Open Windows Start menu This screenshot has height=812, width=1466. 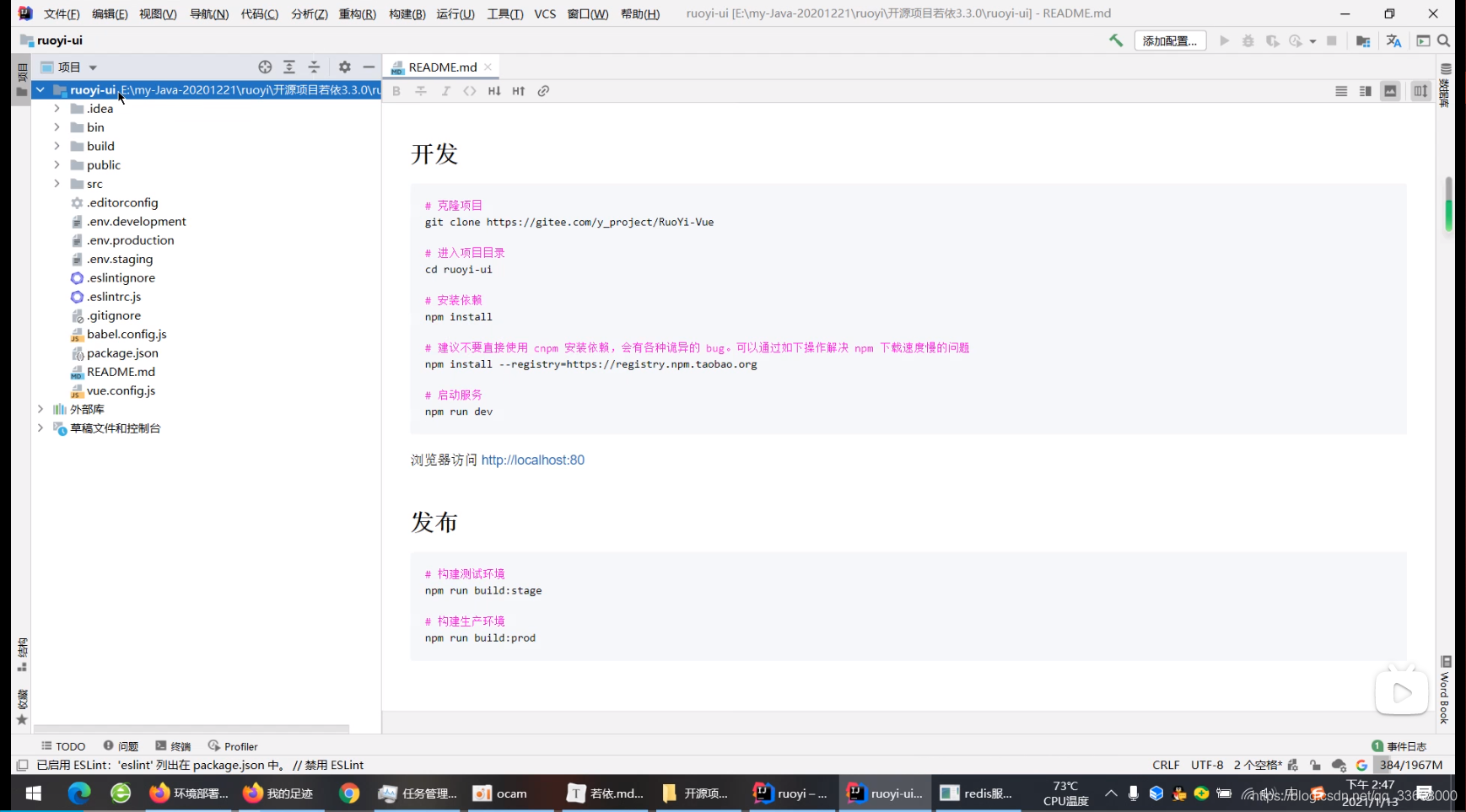tap(34, 793)
